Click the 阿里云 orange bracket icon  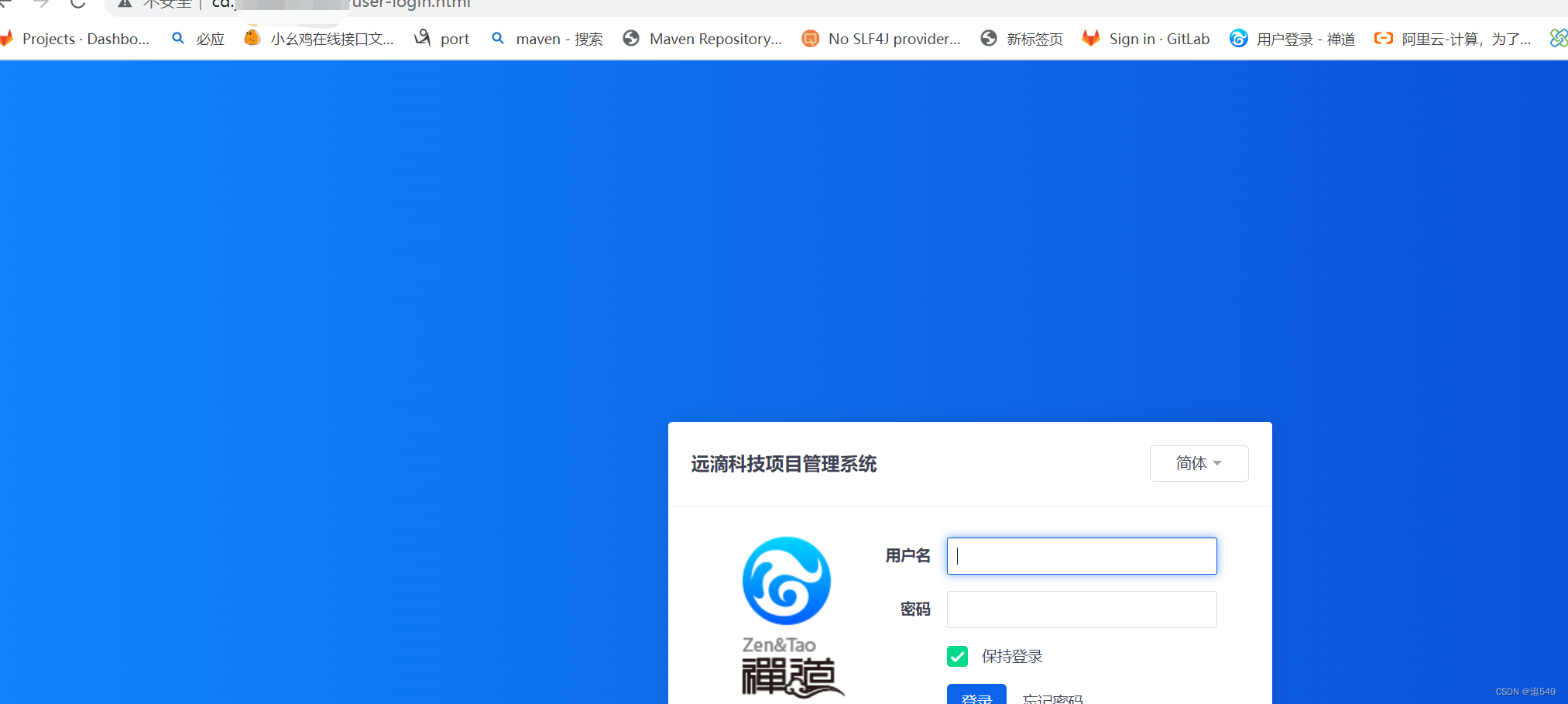click(x=1384, y=38)
